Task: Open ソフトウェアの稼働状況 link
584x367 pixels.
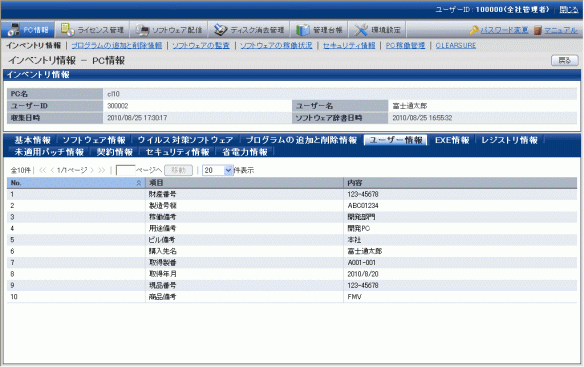Action: [276, 45]
